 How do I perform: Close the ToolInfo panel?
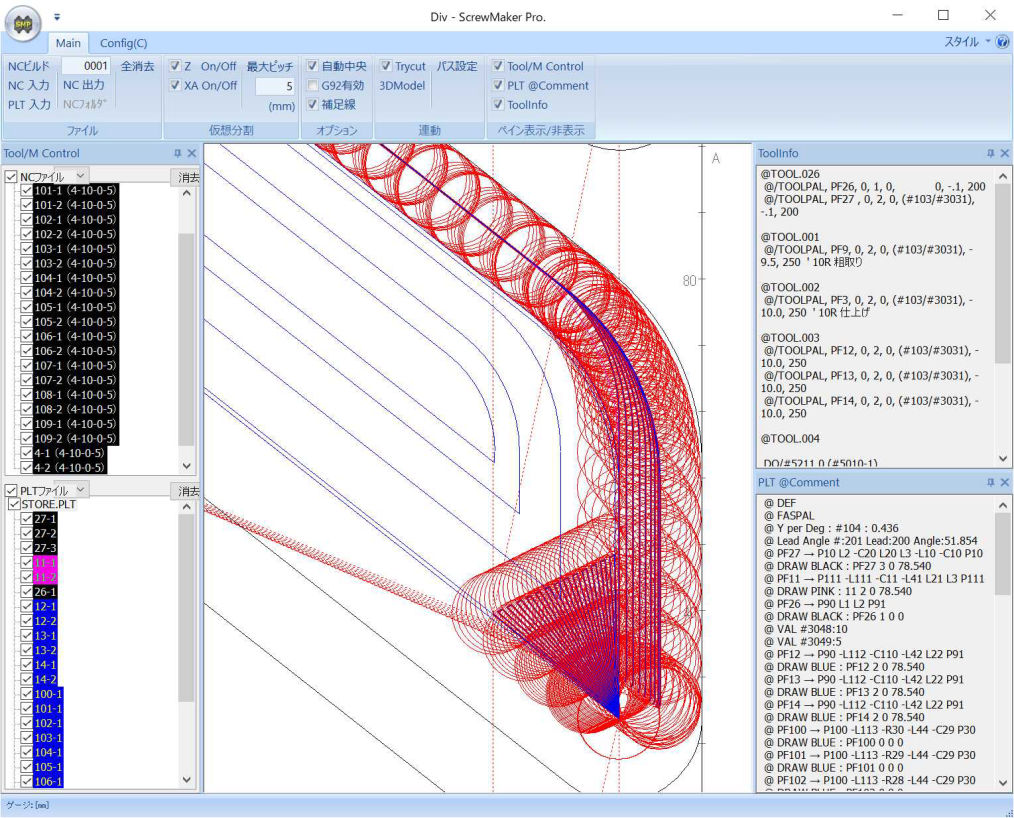point(1004,154)
